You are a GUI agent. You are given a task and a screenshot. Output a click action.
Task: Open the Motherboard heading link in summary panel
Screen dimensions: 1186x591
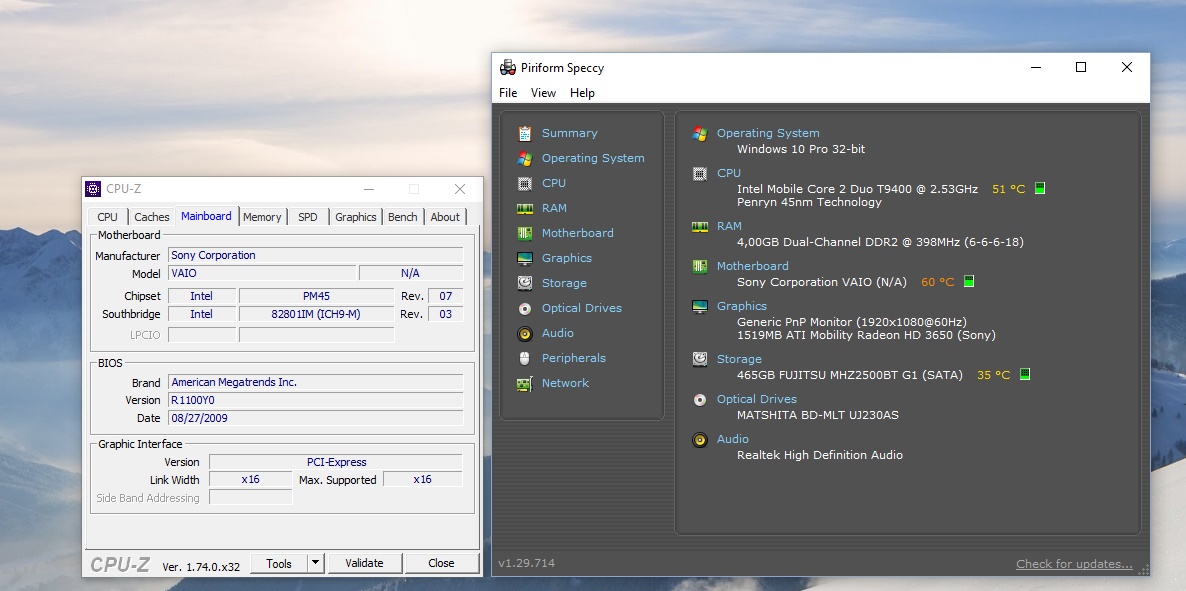pos(753,266)
